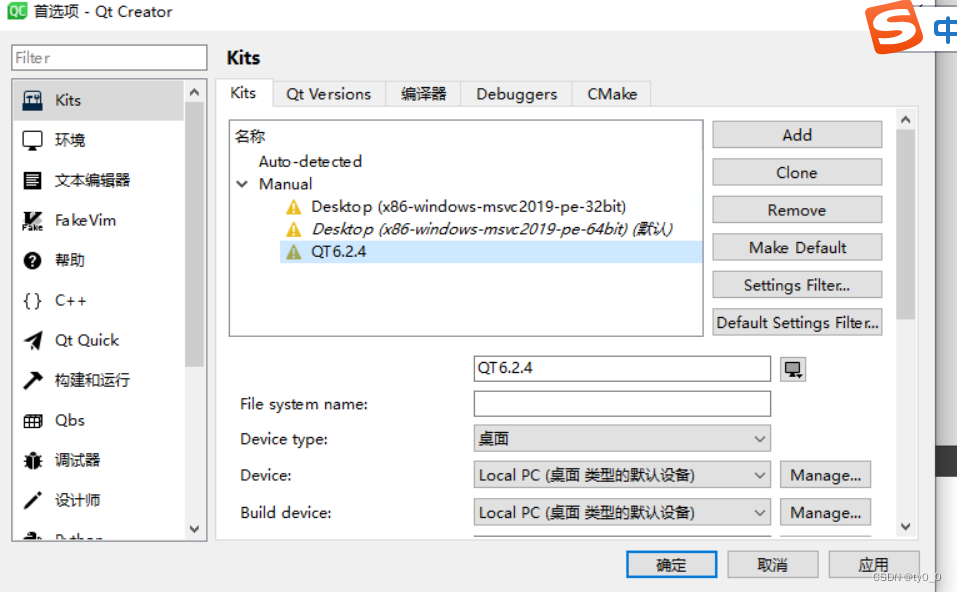Screen dimensions: 957x592
Task: Open the Qt Quick paper plane icon
Action: pyautogui.click(x=32, y=341)
